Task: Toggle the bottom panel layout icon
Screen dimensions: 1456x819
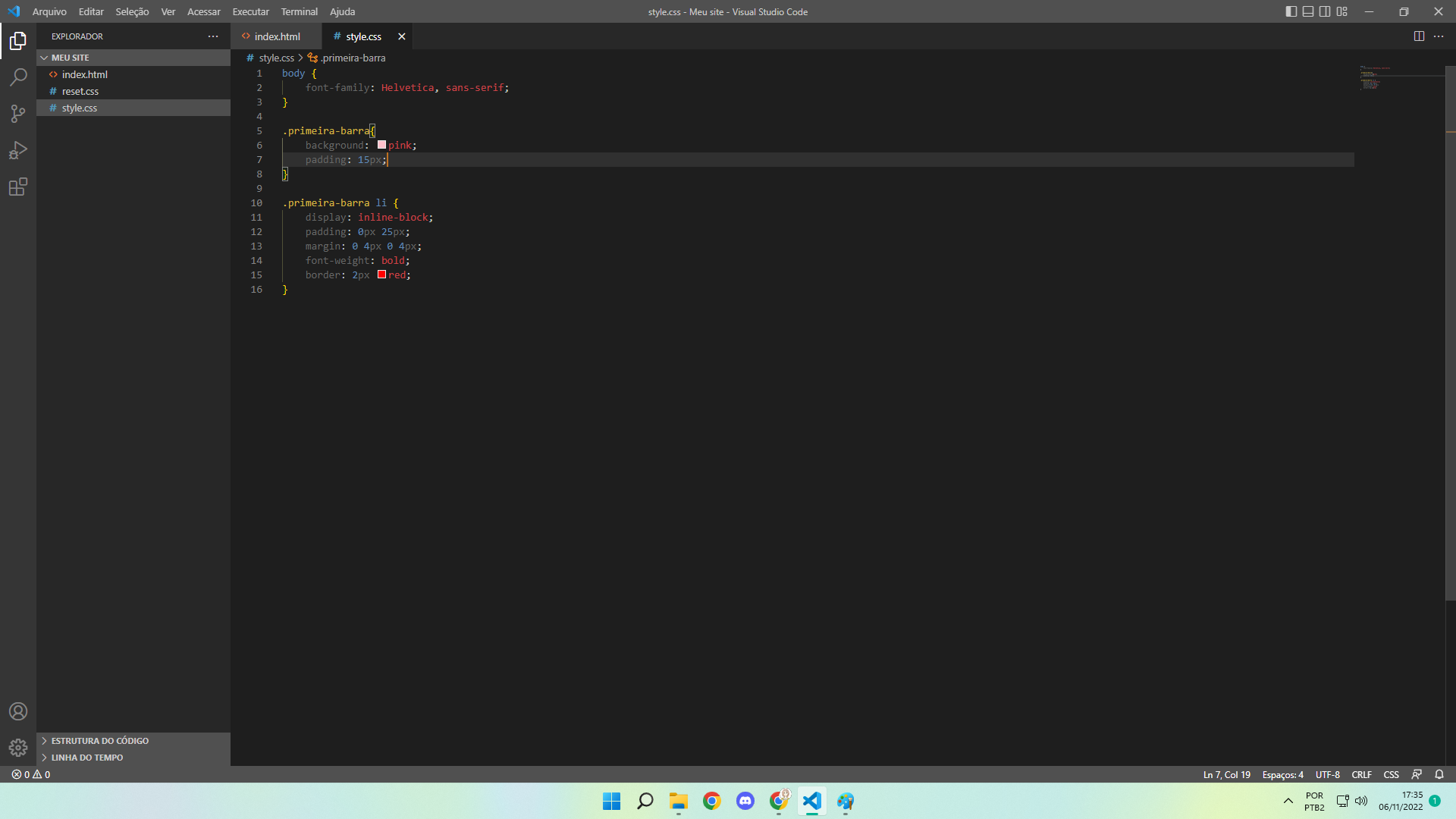Action: coord(1308,11)
